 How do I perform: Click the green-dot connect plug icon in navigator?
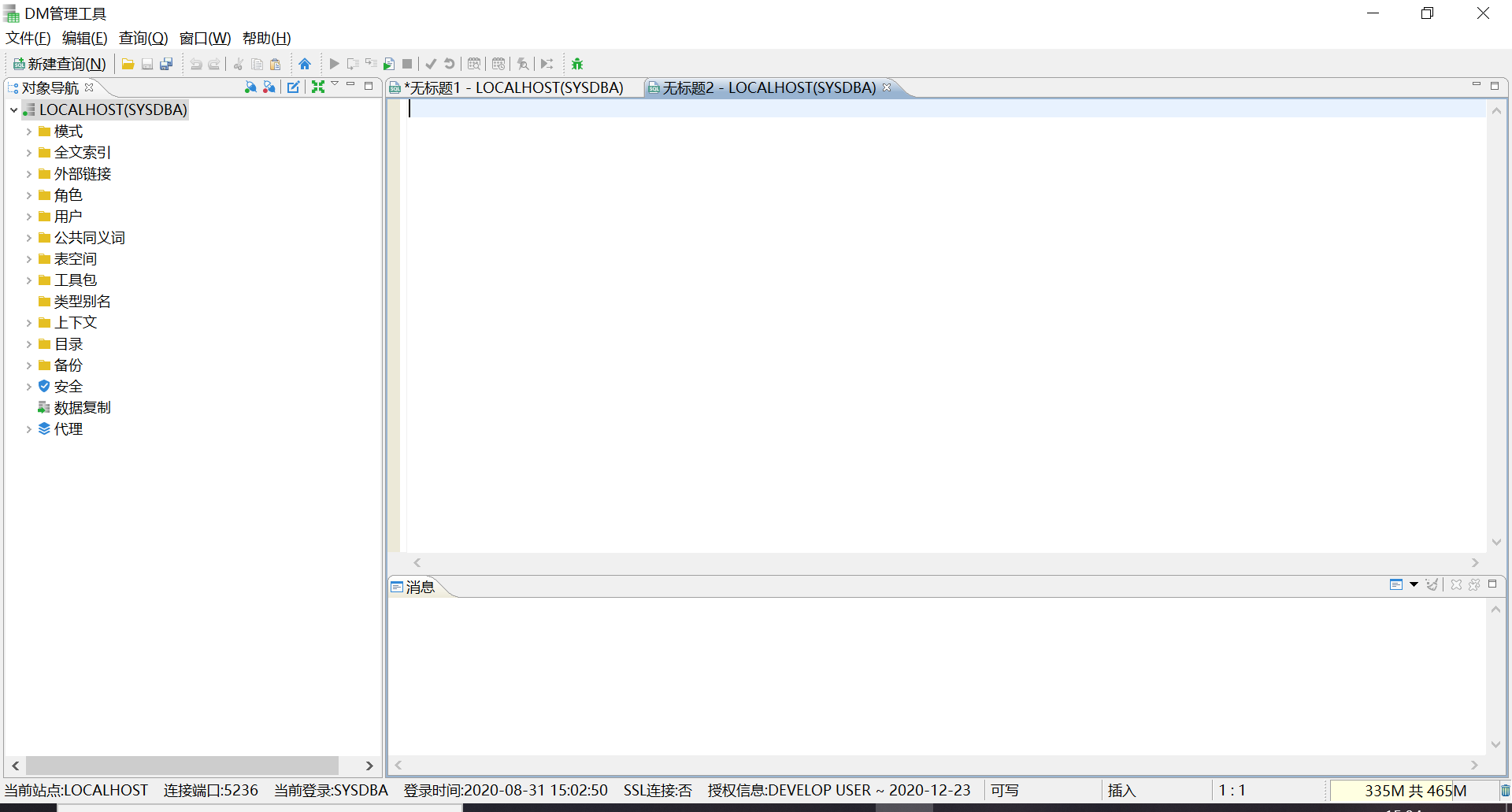point(250,87)
